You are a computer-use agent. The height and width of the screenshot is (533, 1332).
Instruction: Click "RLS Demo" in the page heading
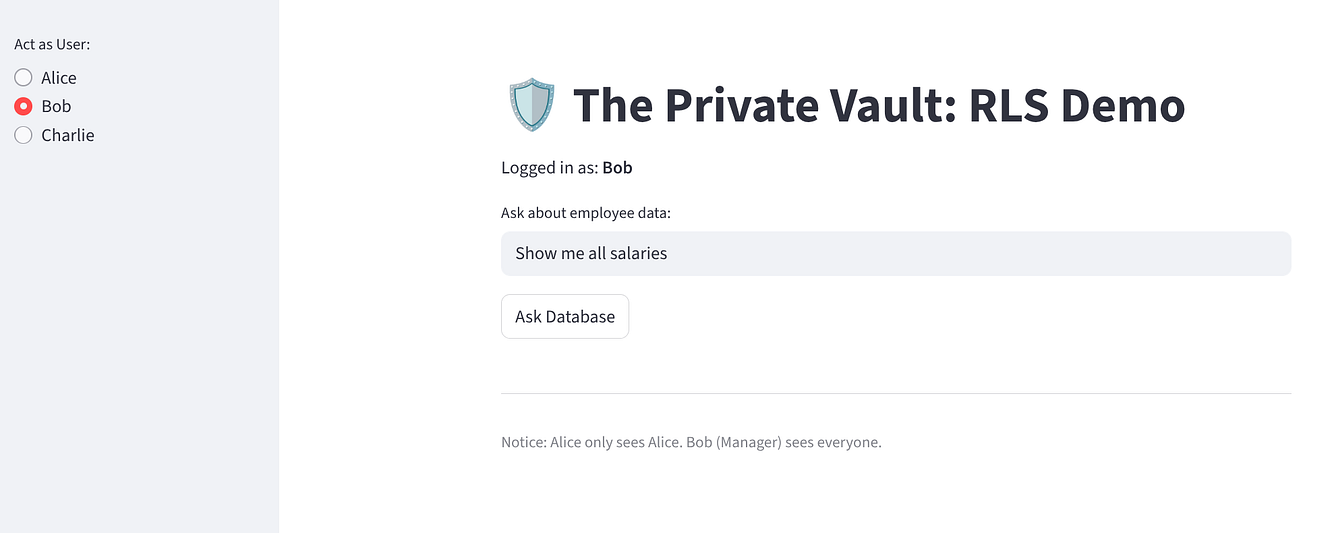[x=1077, y=105]
